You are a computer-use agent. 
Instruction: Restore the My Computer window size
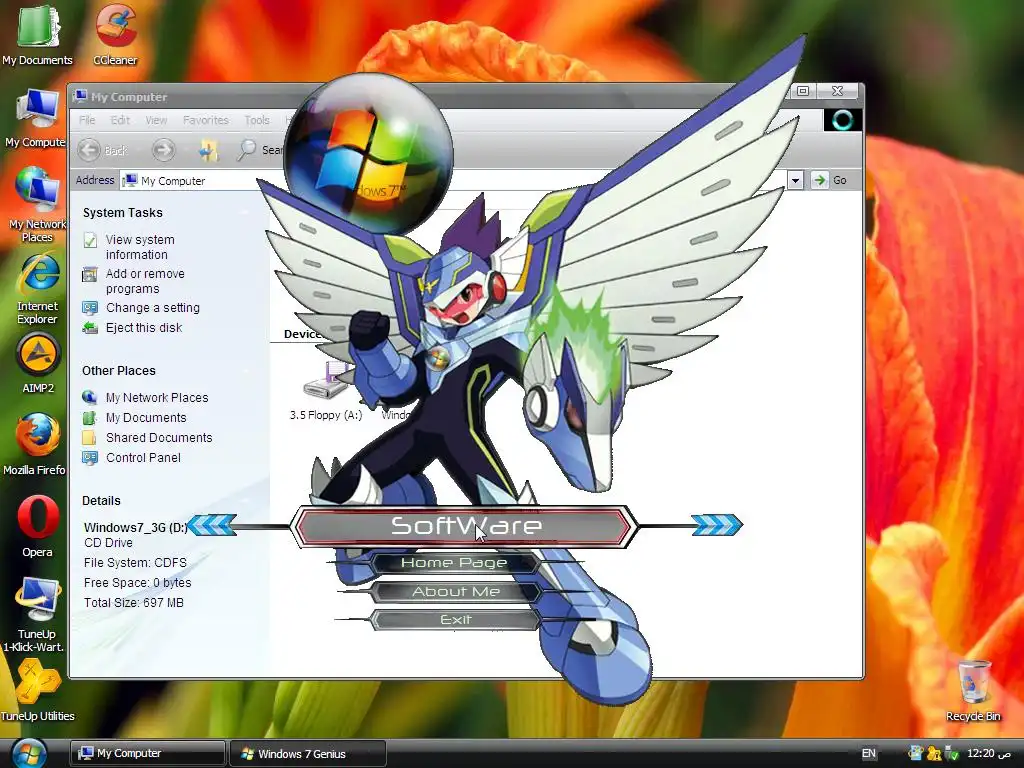point(803,91)
